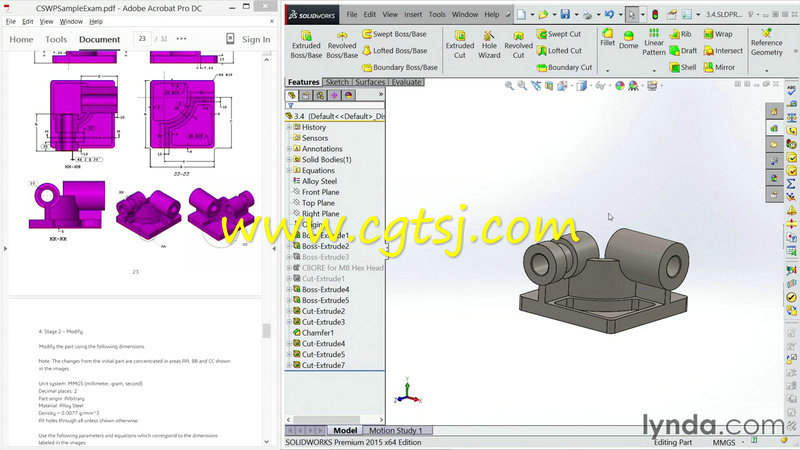The width and height of the screenshot is (800, 450).
Task: Apply the Fillet tool
Action: coord(607,38)
